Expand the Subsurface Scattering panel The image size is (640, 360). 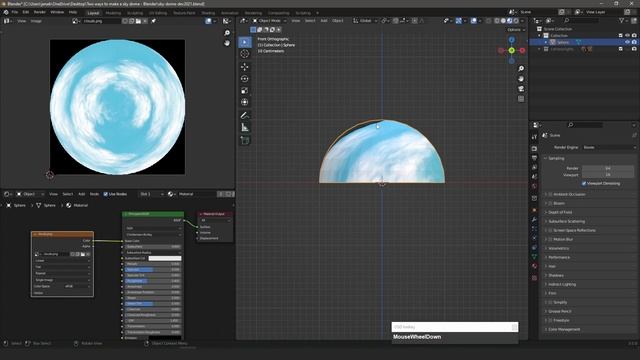point(567,221)
